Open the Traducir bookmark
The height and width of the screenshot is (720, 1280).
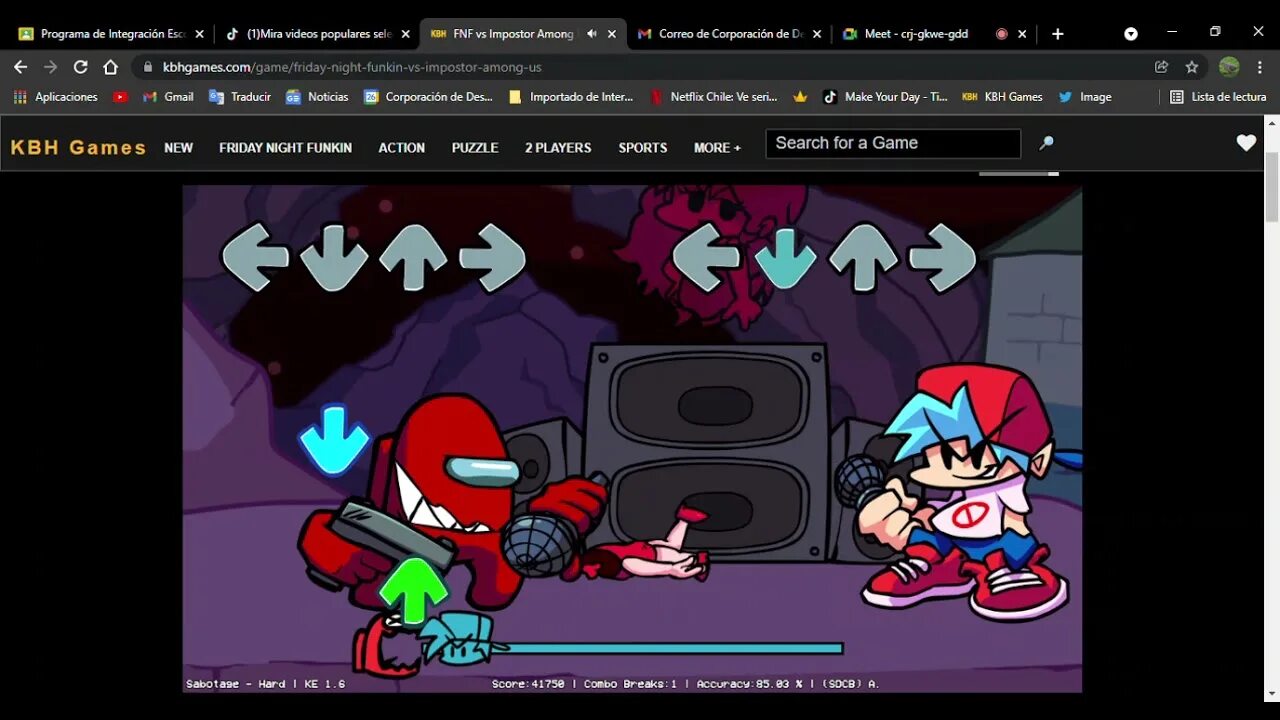(x=240, y=97)
